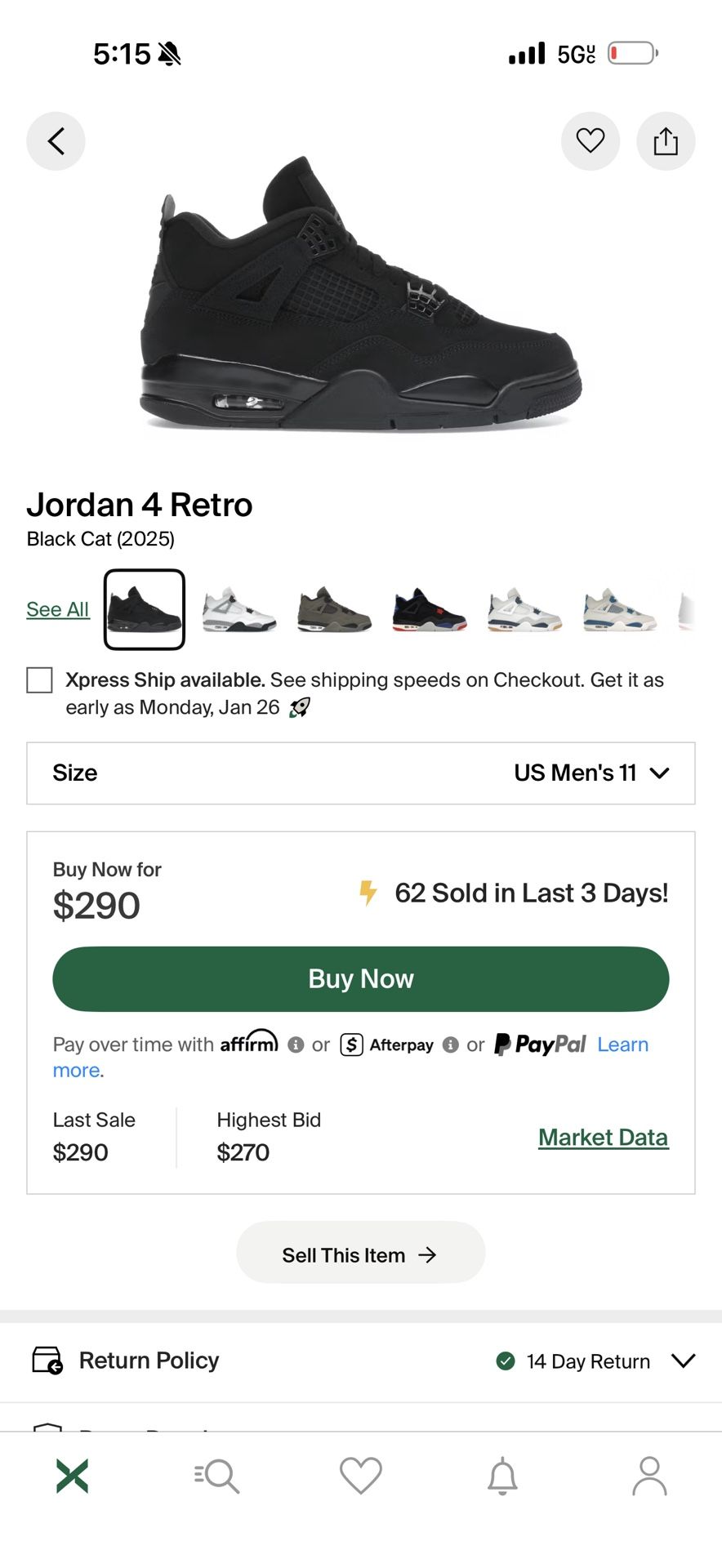Open the share sheet icon
Image resolution: width=722 pixels, height=1568 pixels.
point(666,141)
